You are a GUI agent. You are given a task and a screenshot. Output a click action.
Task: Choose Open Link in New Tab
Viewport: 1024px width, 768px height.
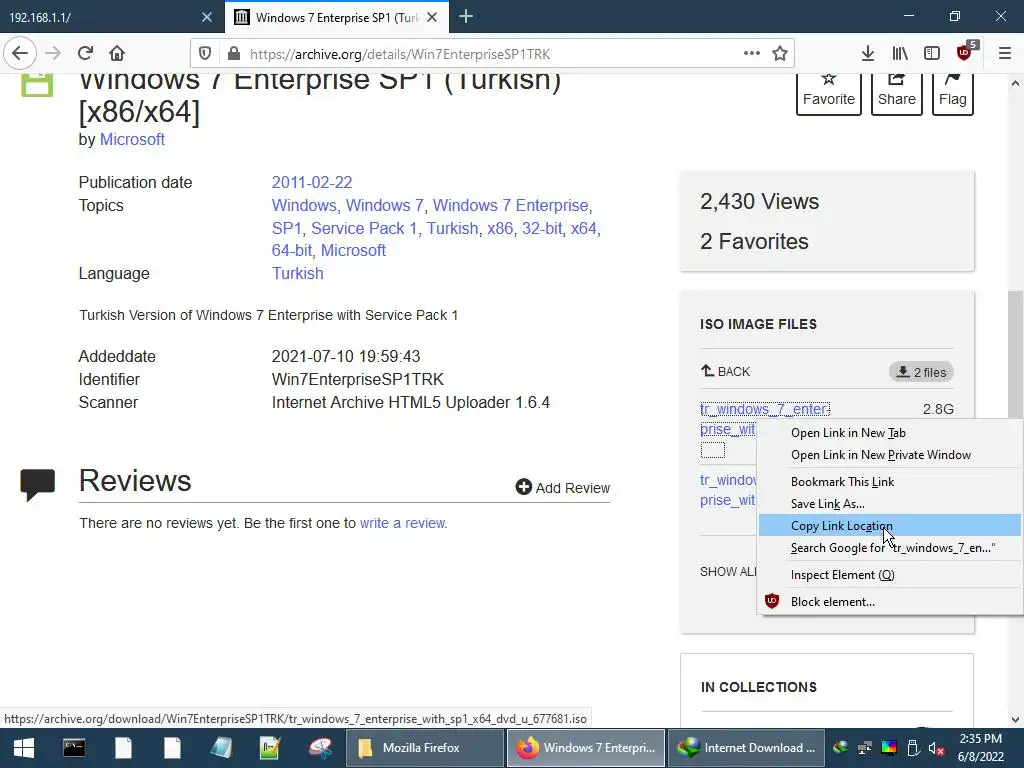[889, 433]
